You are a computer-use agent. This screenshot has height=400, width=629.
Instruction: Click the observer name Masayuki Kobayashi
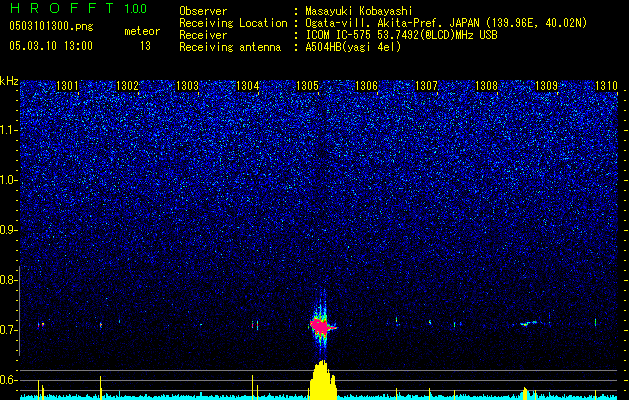pos(359,11)
